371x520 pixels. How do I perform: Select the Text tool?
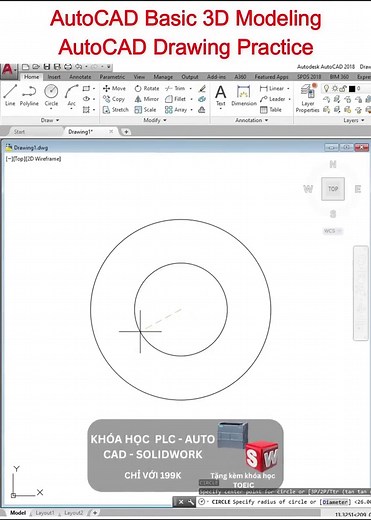tap(220, 96)
